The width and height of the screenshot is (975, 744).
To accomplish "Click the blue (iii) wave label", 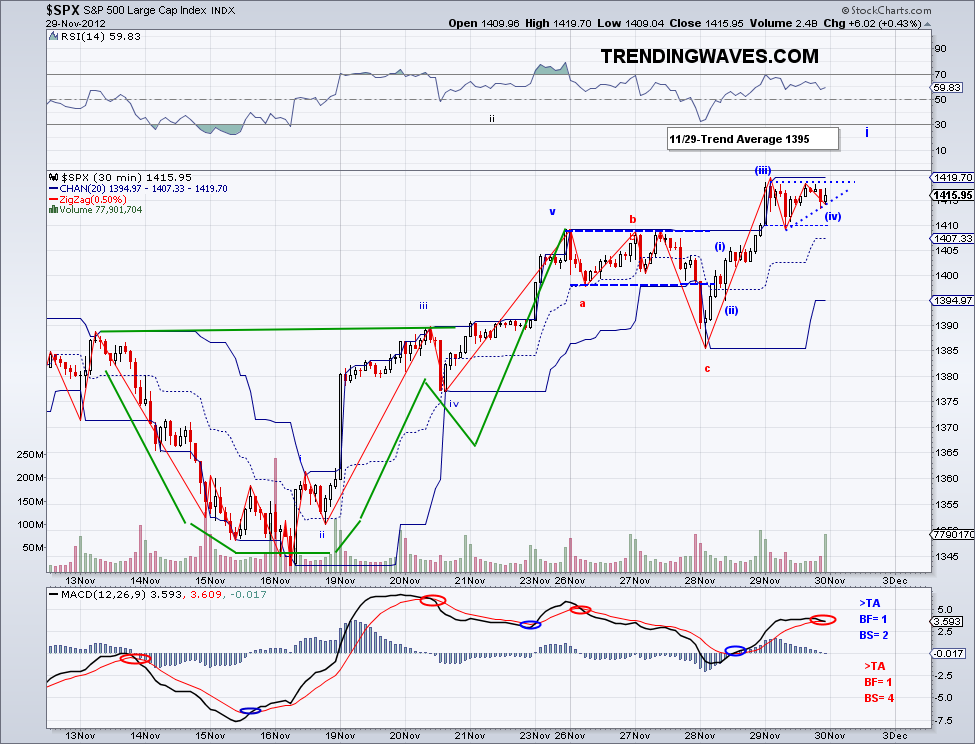I will click(763, 170).
